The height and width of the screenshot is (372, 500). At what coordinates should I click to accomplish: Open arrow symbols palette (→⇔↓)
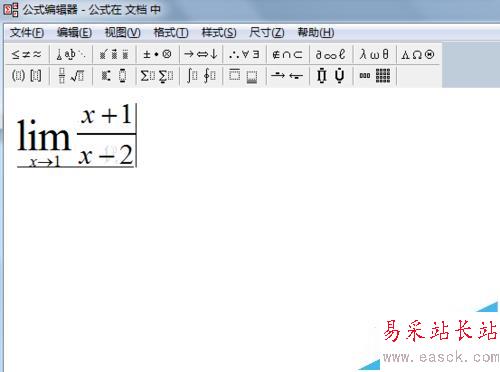(201, 54)
